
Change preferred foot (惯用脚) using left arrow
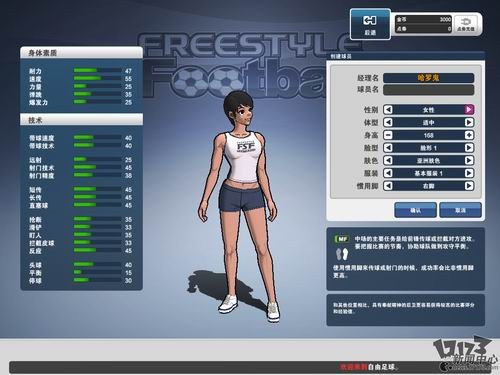[x=388, y=186]
